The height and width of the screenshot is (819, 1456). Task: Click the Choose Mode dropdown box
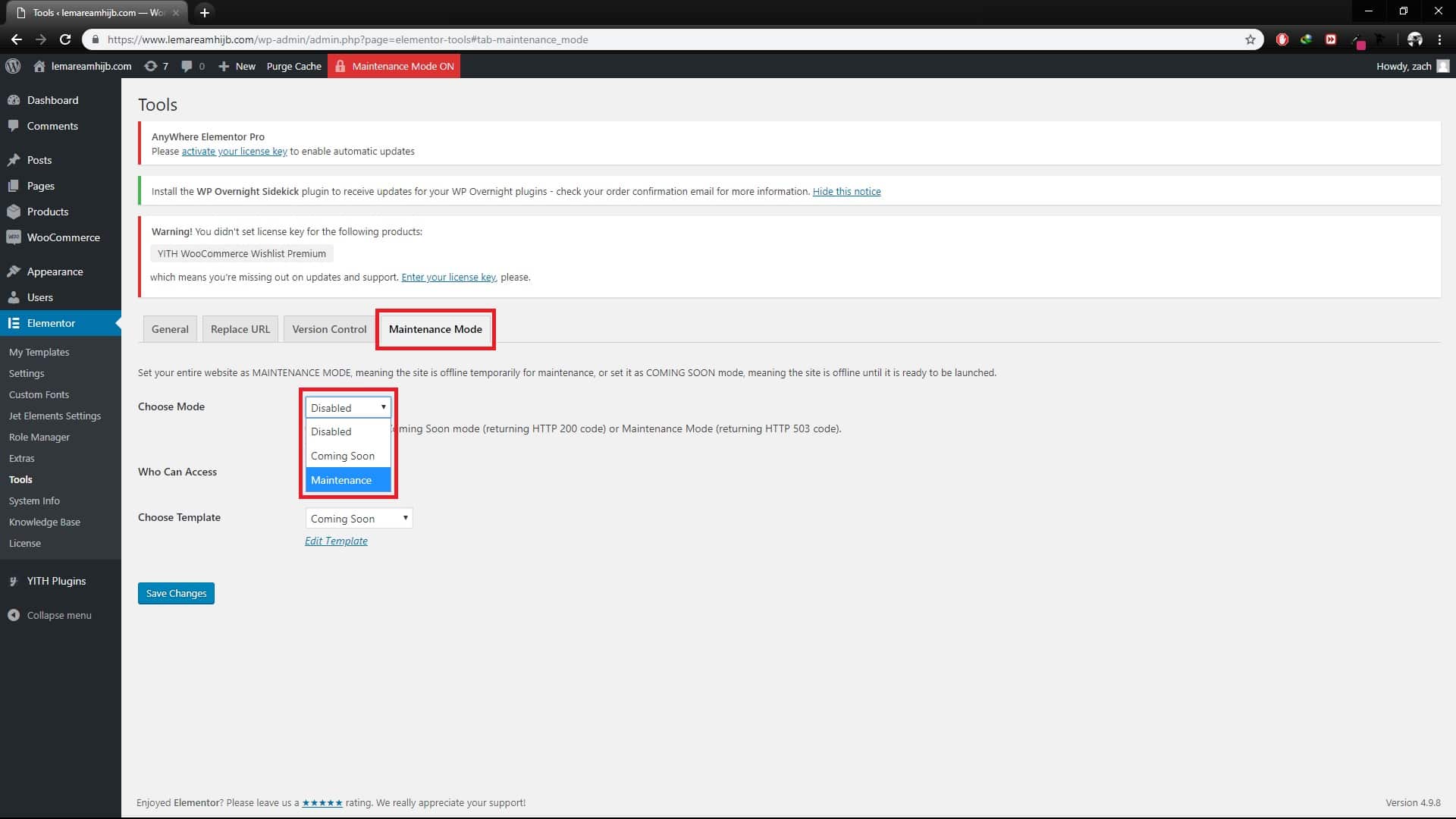point(348,407)
